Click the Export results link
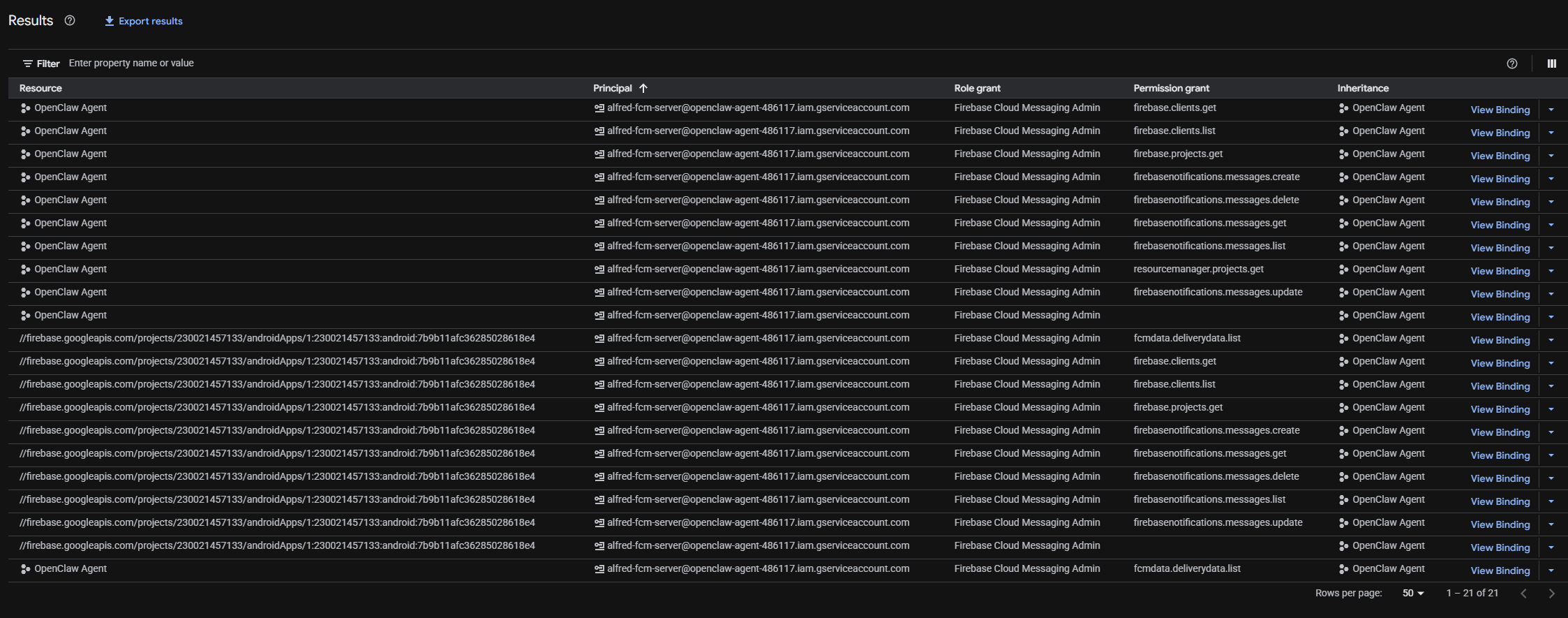 [x=150, y=21]
